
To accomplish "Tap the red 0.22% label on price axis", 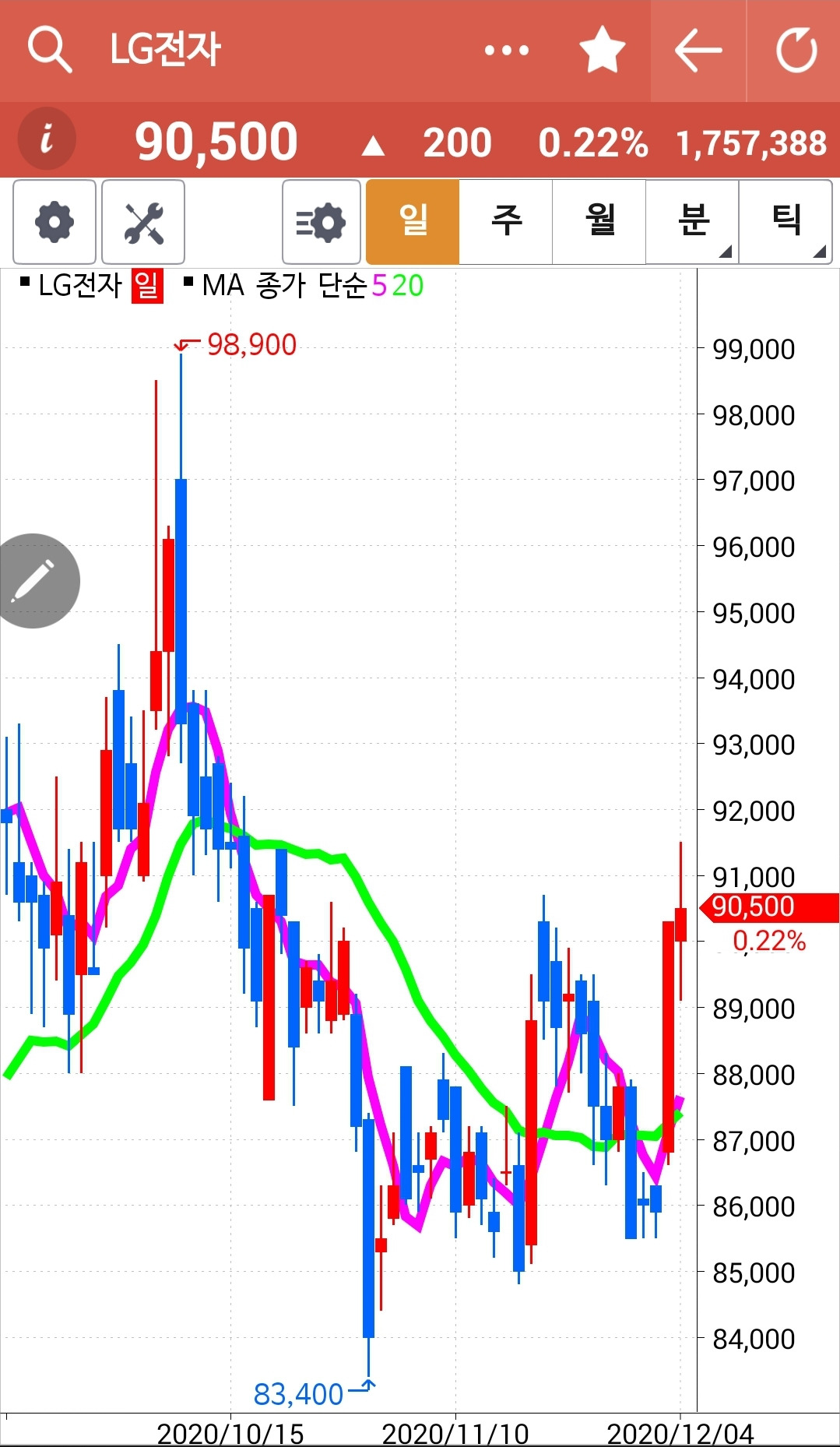I will tap(769, 941).
